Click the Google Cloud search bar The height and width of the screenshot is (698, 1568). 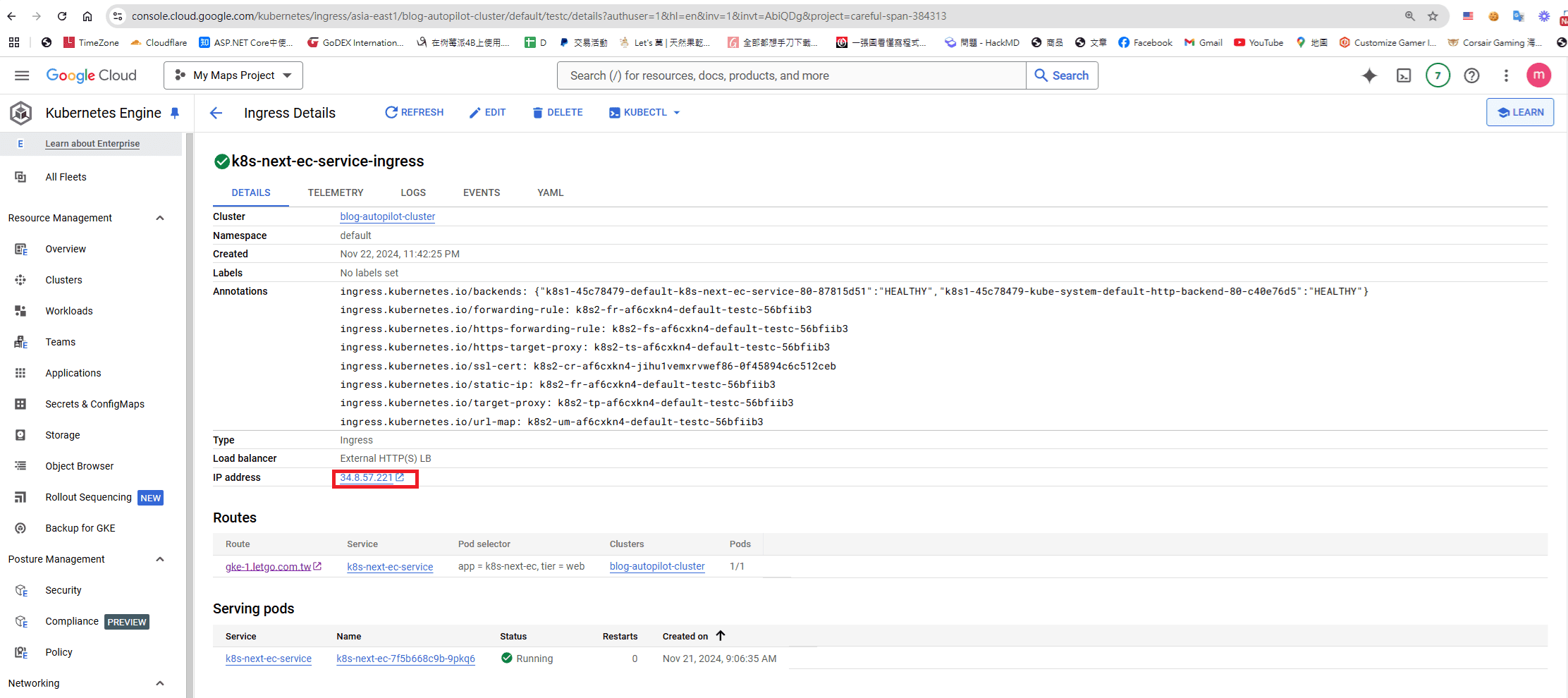coord(791,75)
